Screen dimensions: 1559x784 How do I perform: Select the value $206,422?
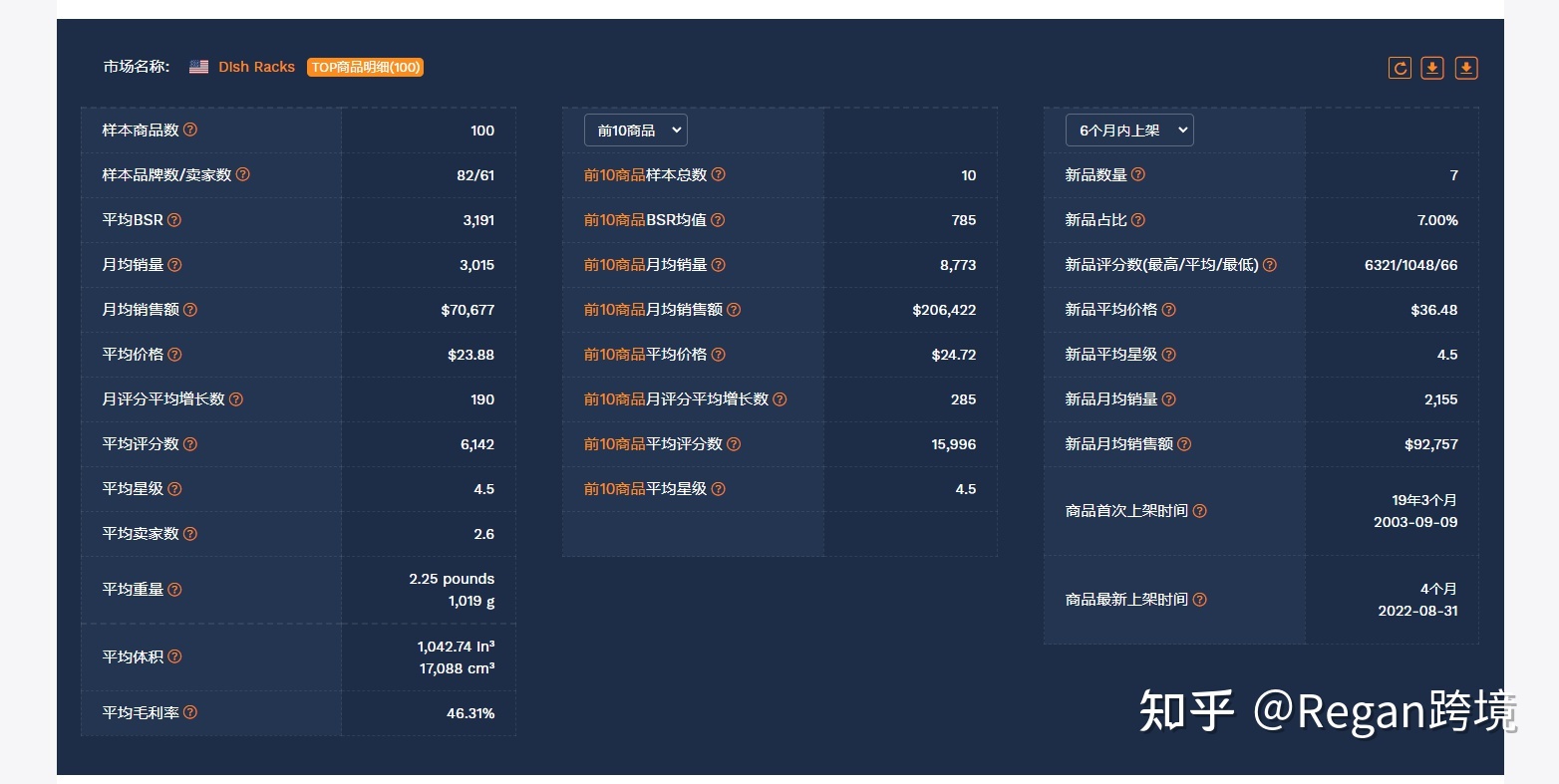pyautogui.click(x=944, y=310)
